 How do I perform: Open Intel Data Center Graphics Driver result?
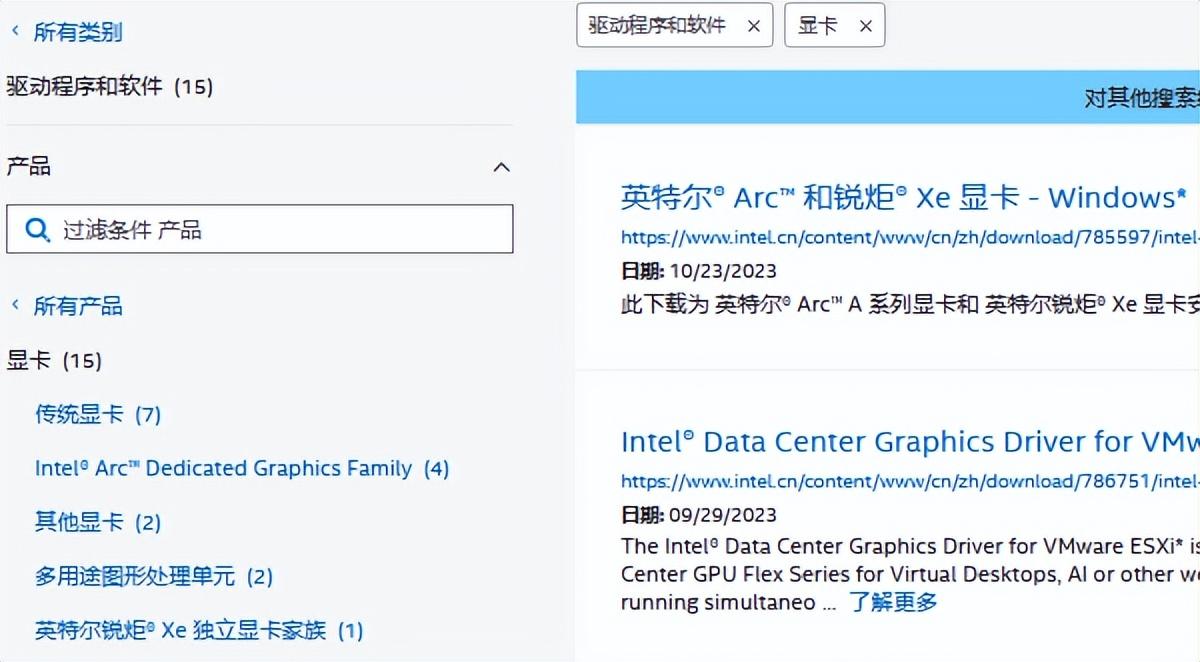tap(910, 442)
